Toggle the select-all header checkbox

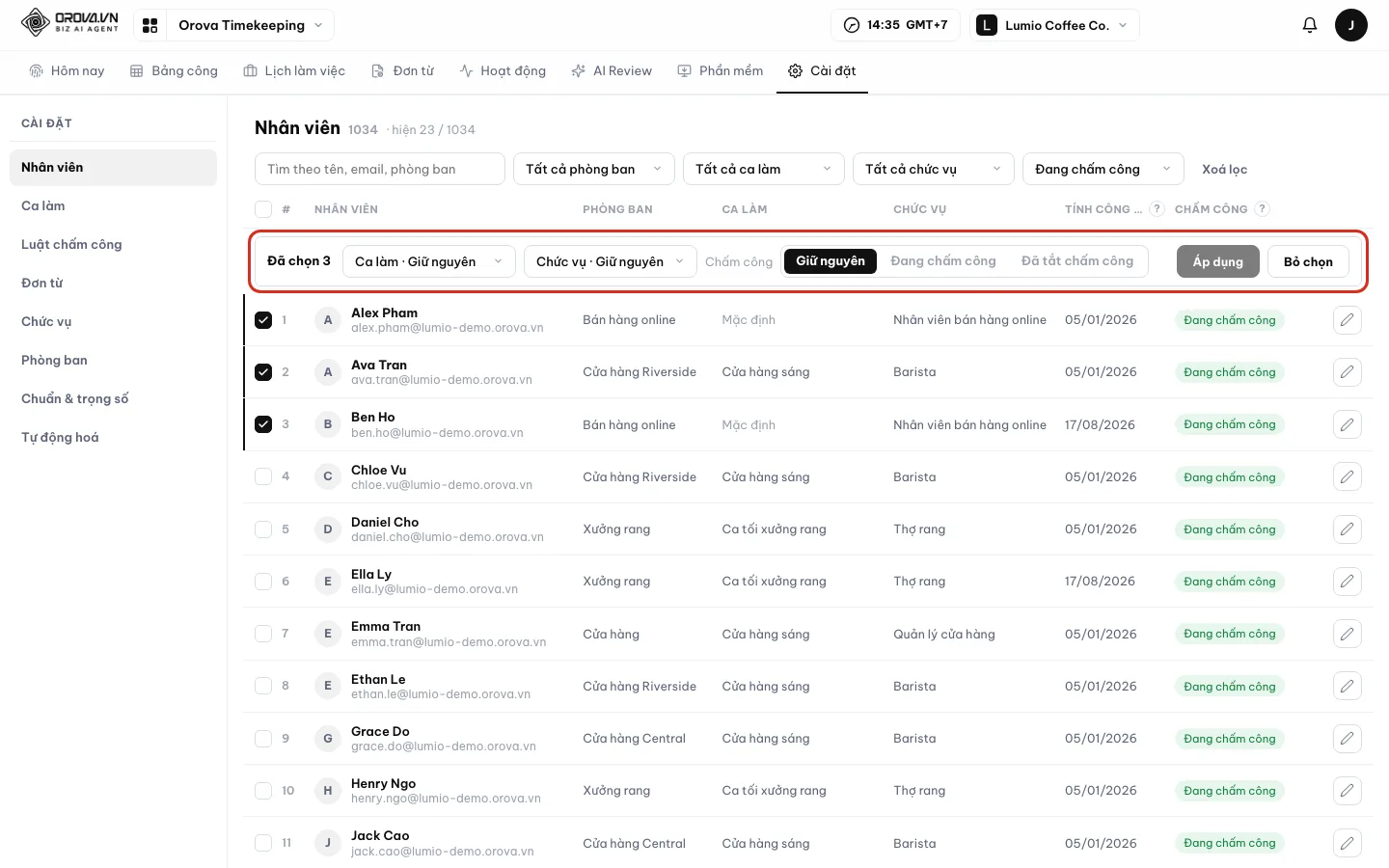click(x=263, y=209)
